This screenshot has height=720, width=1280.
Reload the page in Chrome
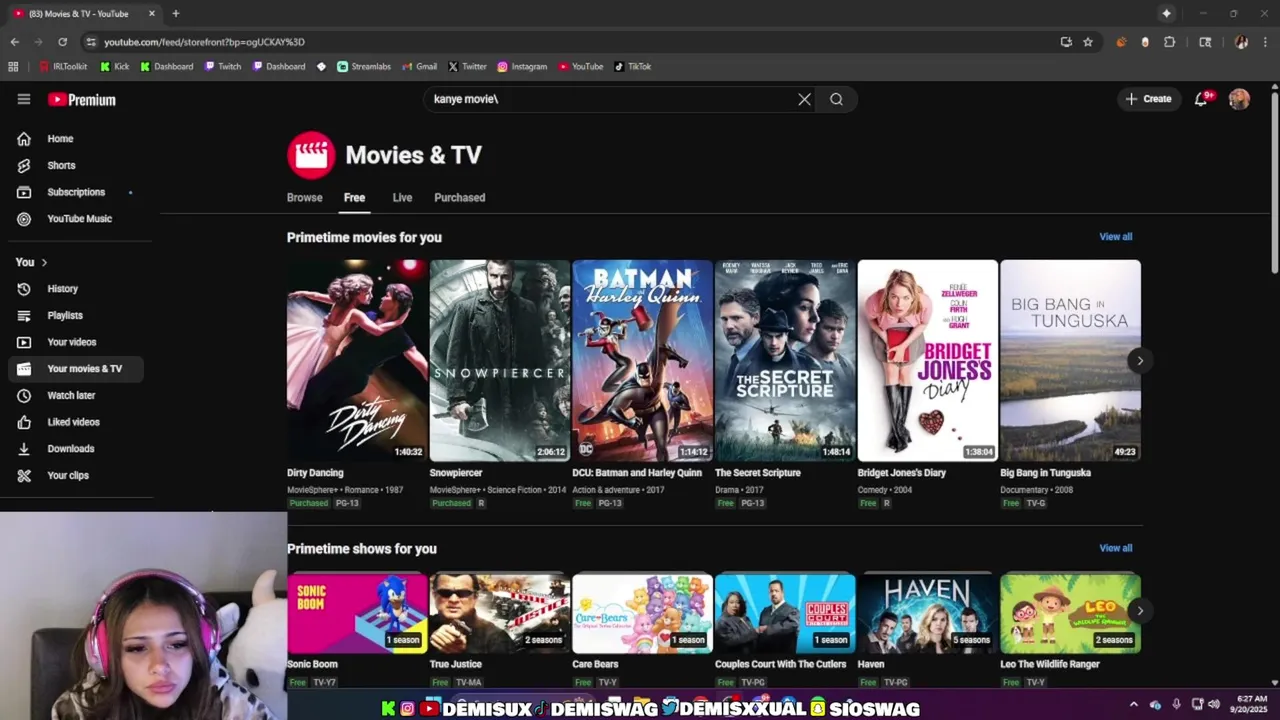[62, 42]
